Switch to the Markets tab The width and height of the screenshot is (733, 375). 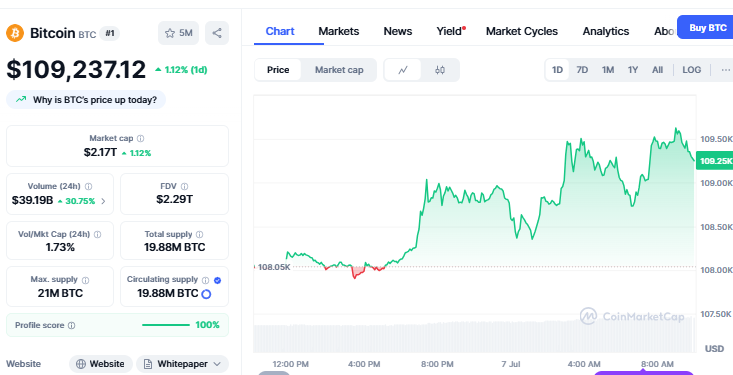coord(339,31)
